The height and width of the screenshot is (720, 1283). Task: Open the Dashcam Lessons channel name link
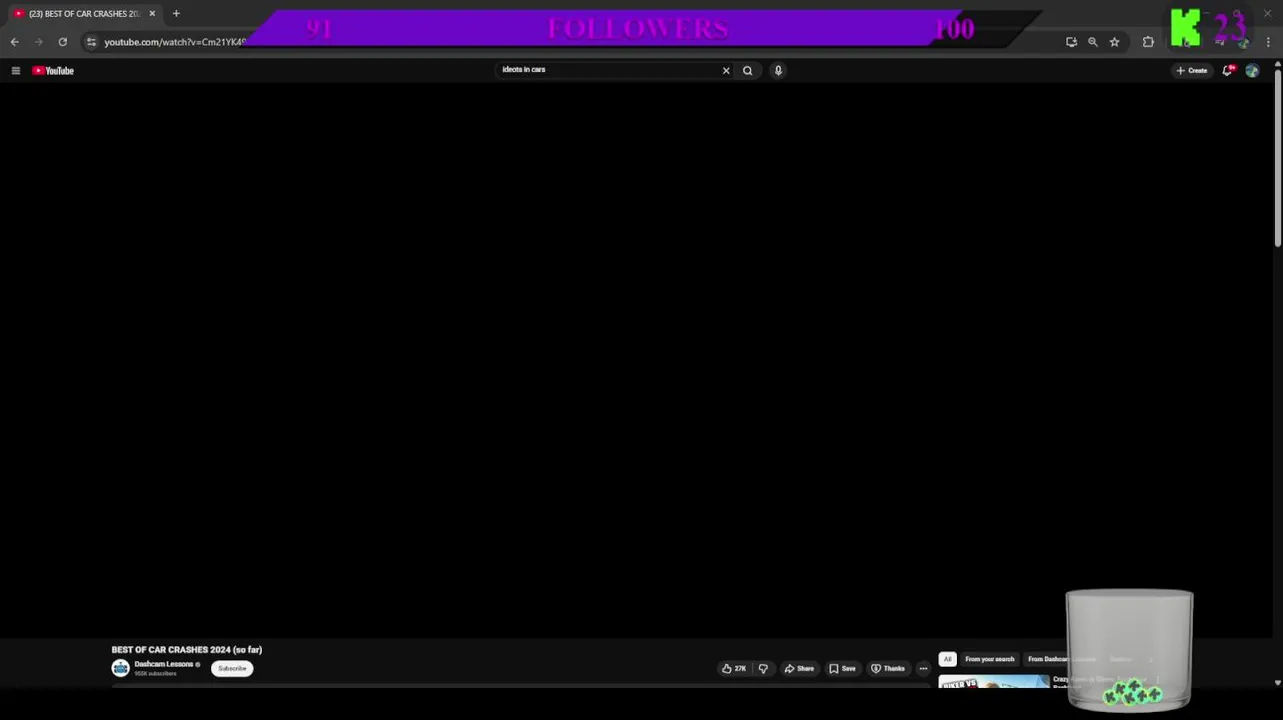(164, 664)
